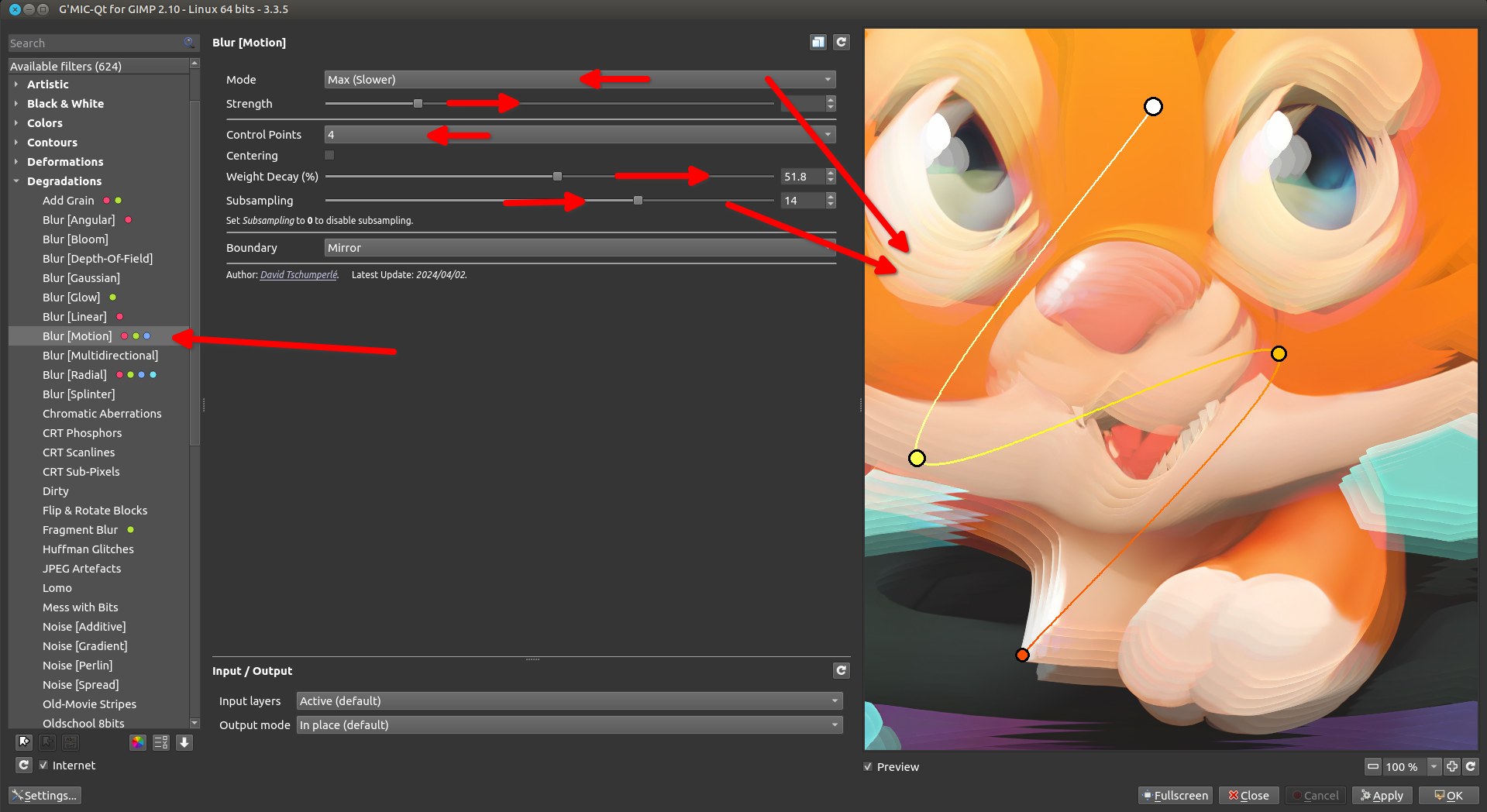Click the yellow control point at left
The height and width of the screenshot is (812, 1487).
click(917, 458)
